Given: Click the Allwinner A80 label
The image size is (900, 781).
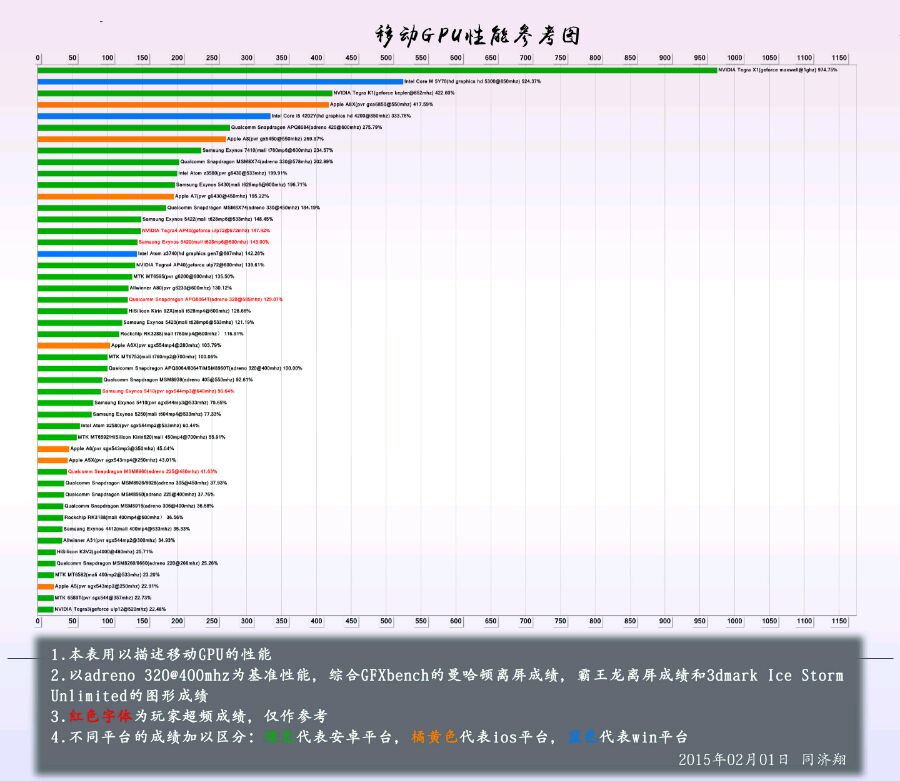Looking at the screenshot, I should pos(181,288).
